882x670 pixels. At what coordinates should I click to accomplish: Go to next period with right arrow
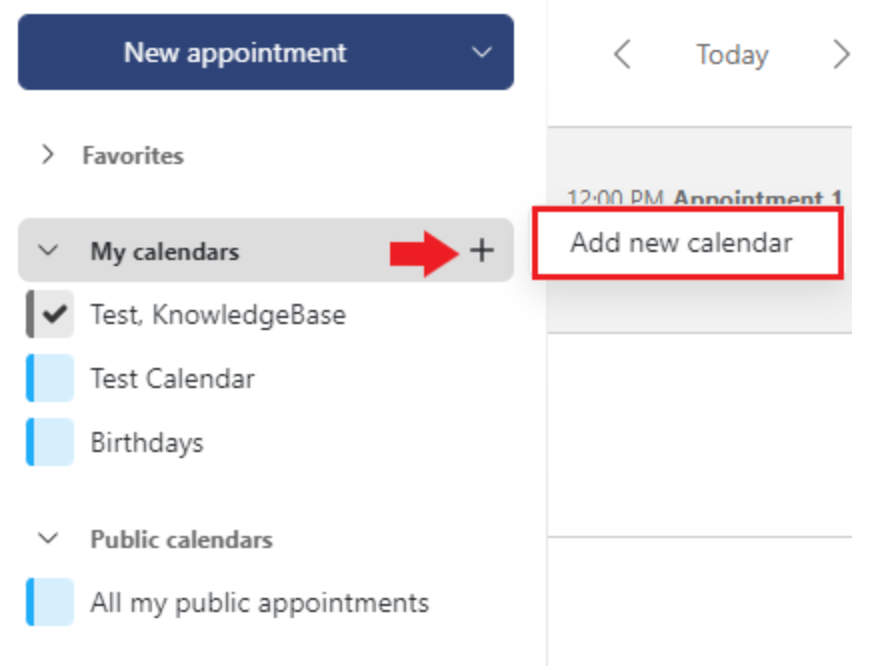(x=841, y=54)
